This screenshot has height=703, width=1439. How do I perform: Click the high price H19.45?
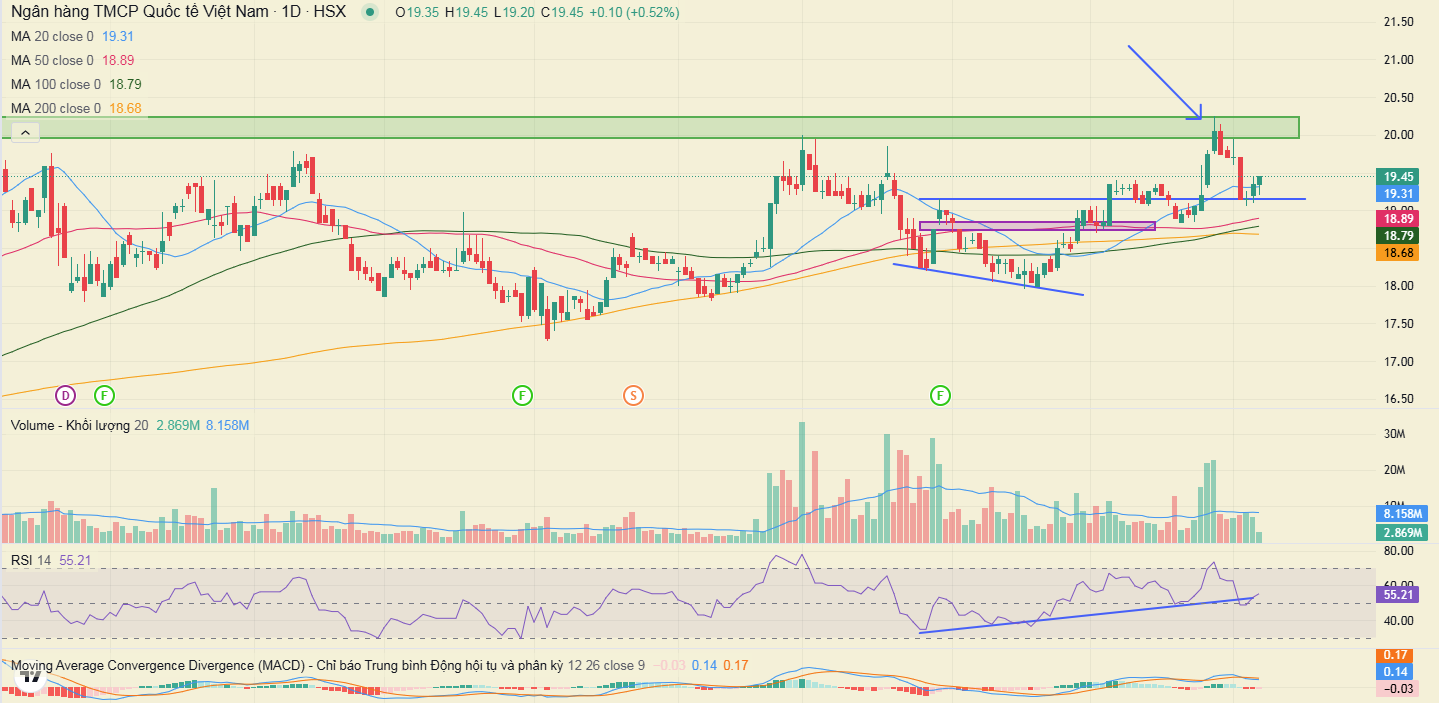(x=466, y=13)
